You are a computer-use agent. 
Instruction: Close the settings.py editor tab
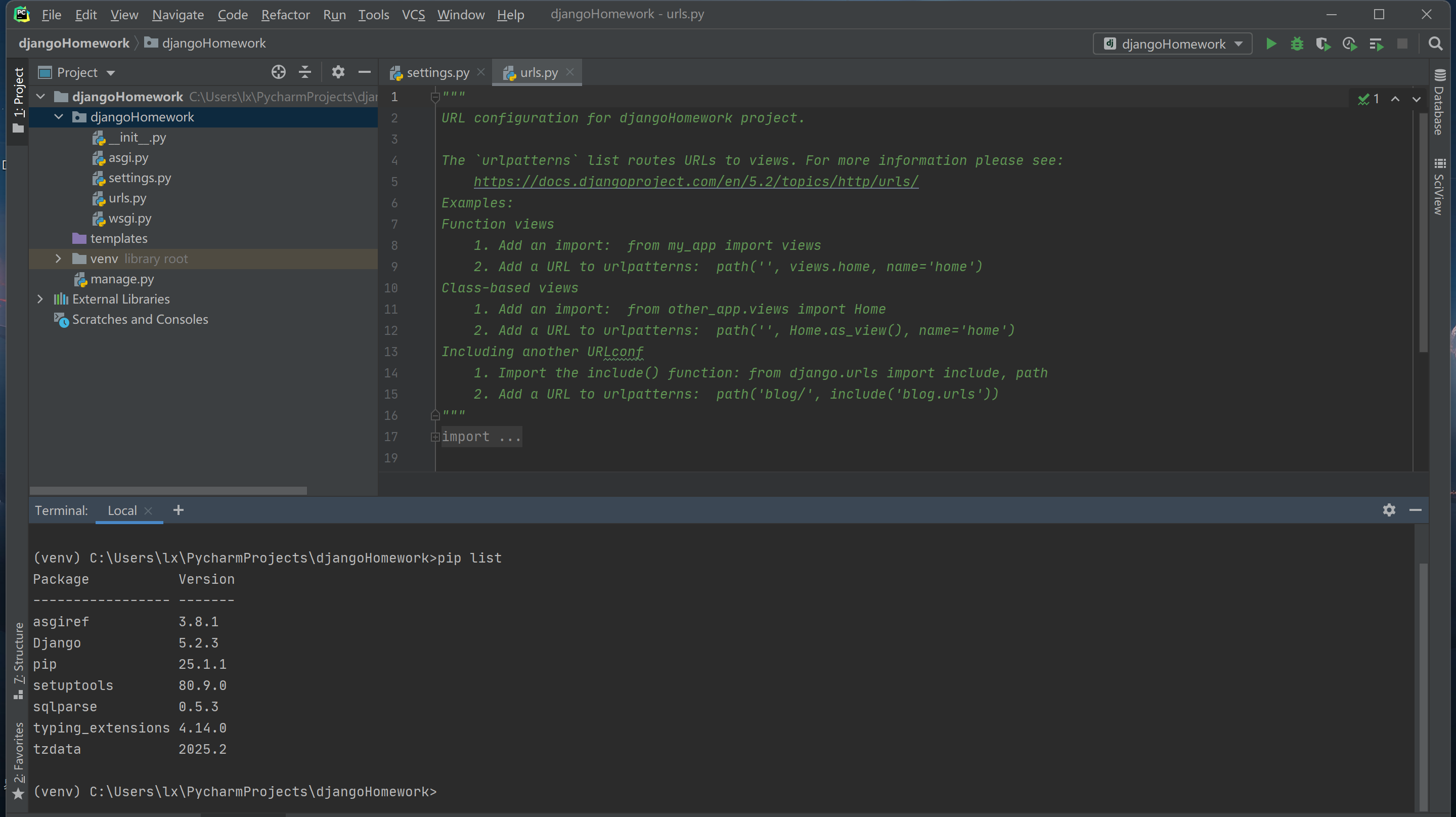tap(481, 72)
